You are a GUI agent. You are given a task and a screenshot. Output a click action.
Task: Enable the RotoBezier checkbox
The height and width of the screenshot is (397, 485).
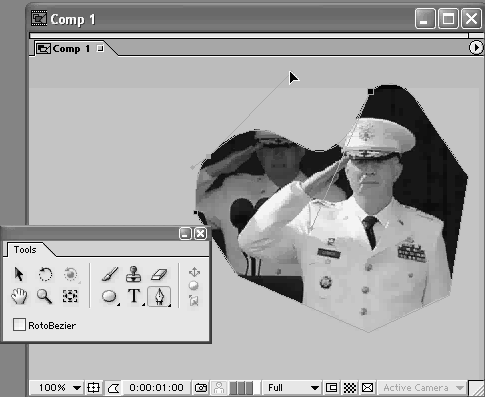[x=19, y=325]
